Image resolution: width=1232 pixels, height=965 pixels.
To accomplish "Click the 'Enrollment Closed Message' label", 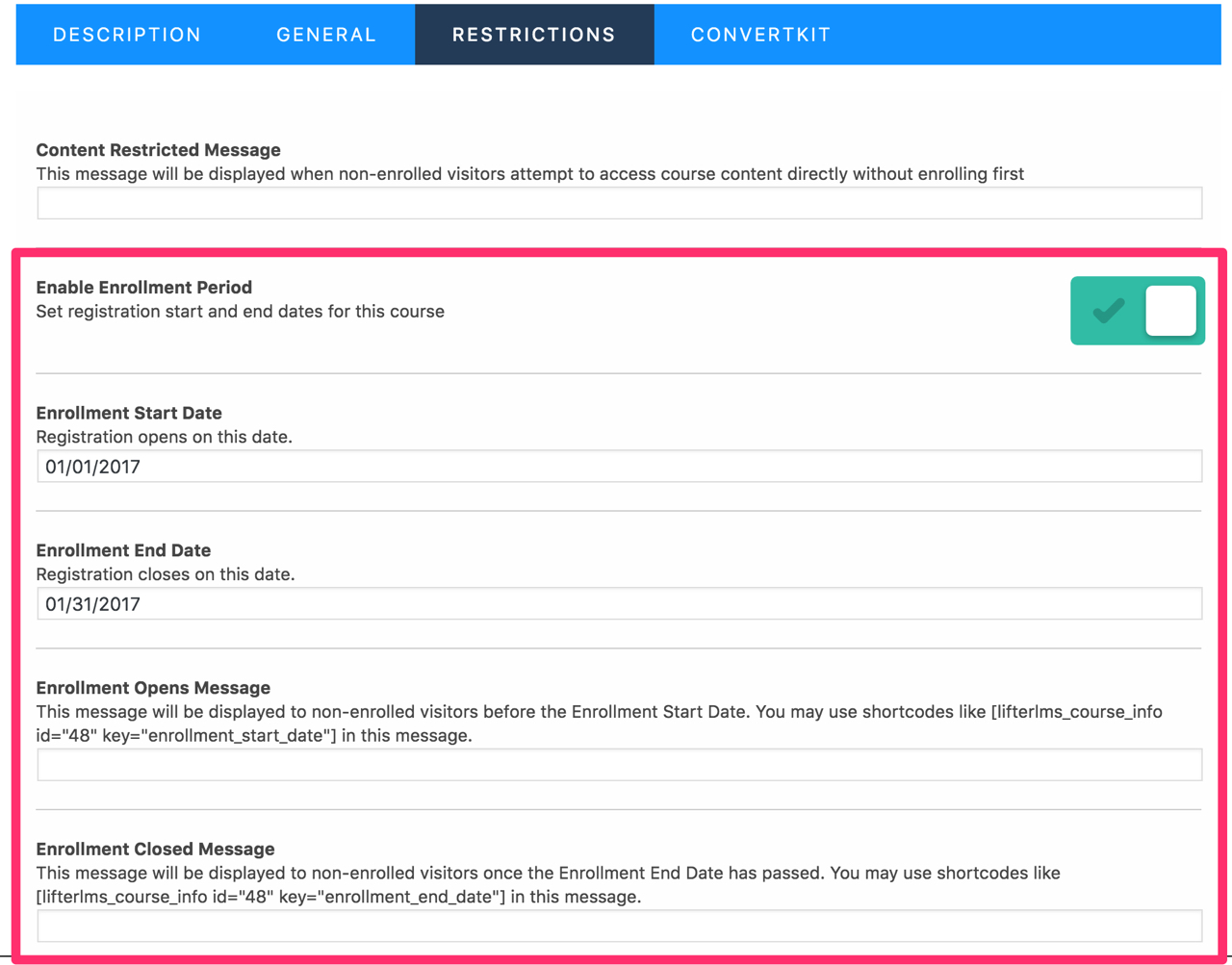I will pos(155,849).
